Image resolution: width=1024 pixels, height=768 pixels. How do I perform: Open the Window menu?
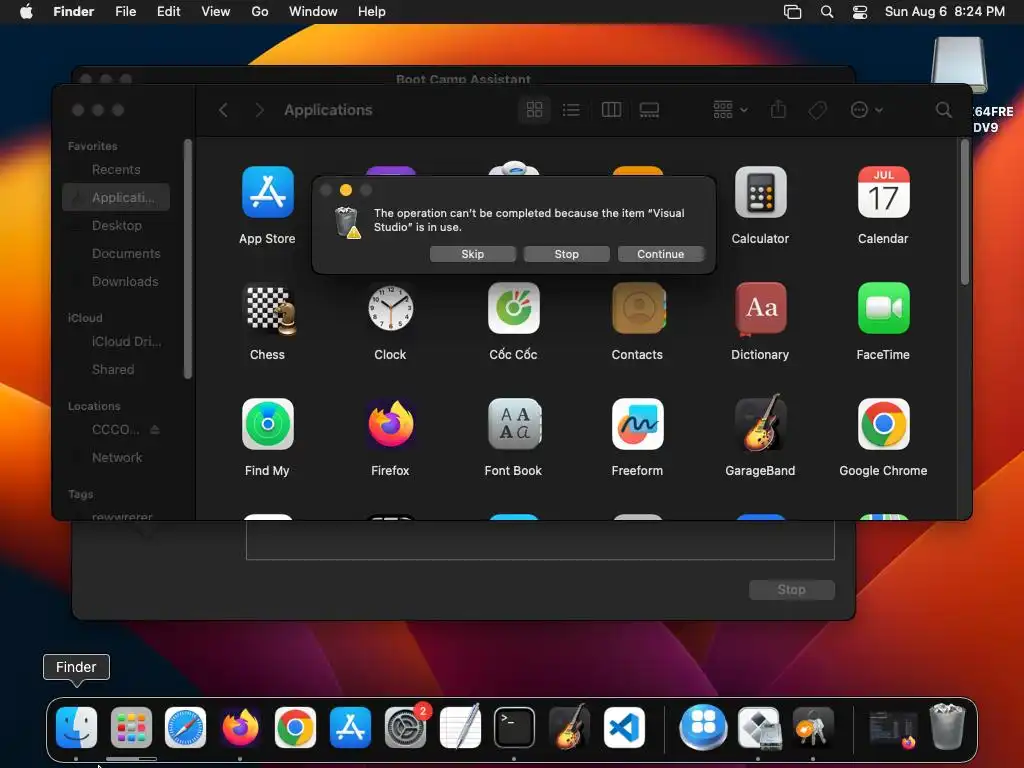pyautogui.click(x=313, y=12)
